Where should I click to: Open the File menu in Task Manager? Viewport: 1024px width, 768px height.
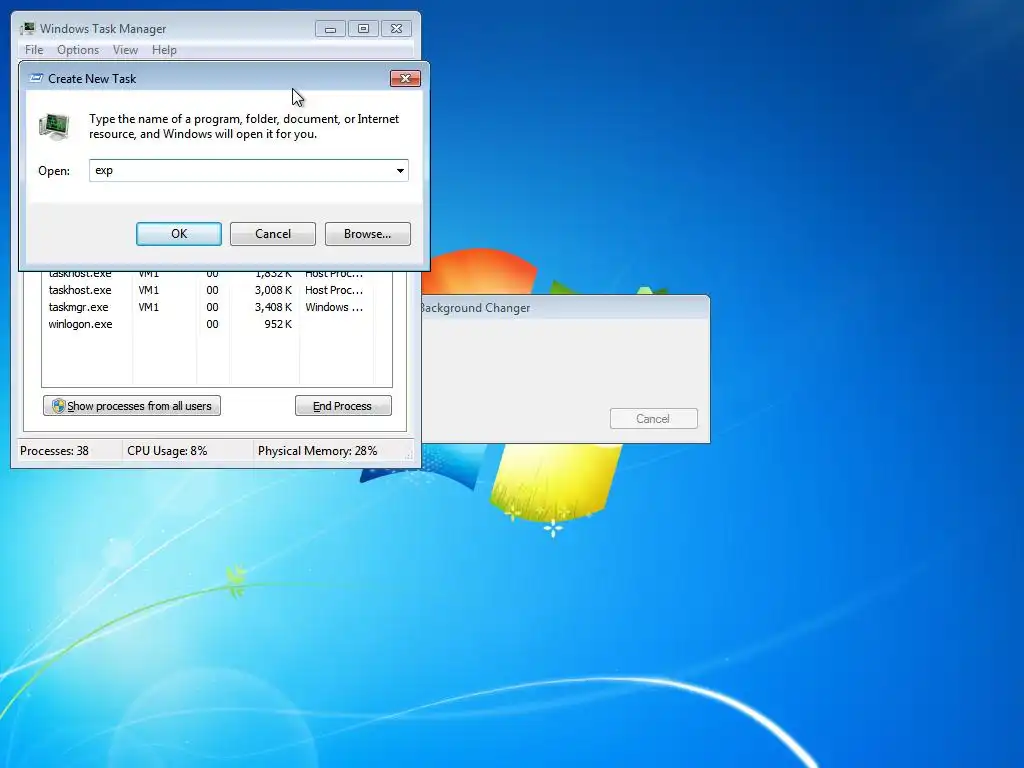click(x=34, y=50)
